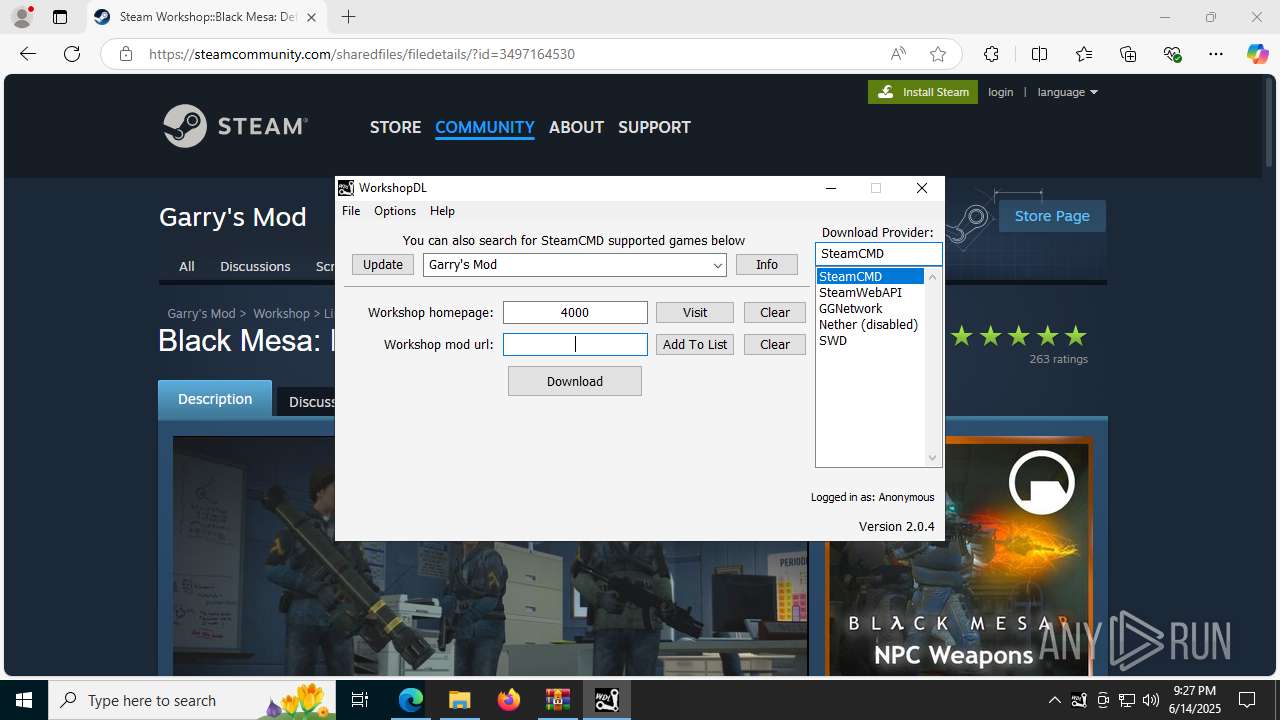
Task: Open the ABOUT link on Steam
Action: tap(576, 127)
